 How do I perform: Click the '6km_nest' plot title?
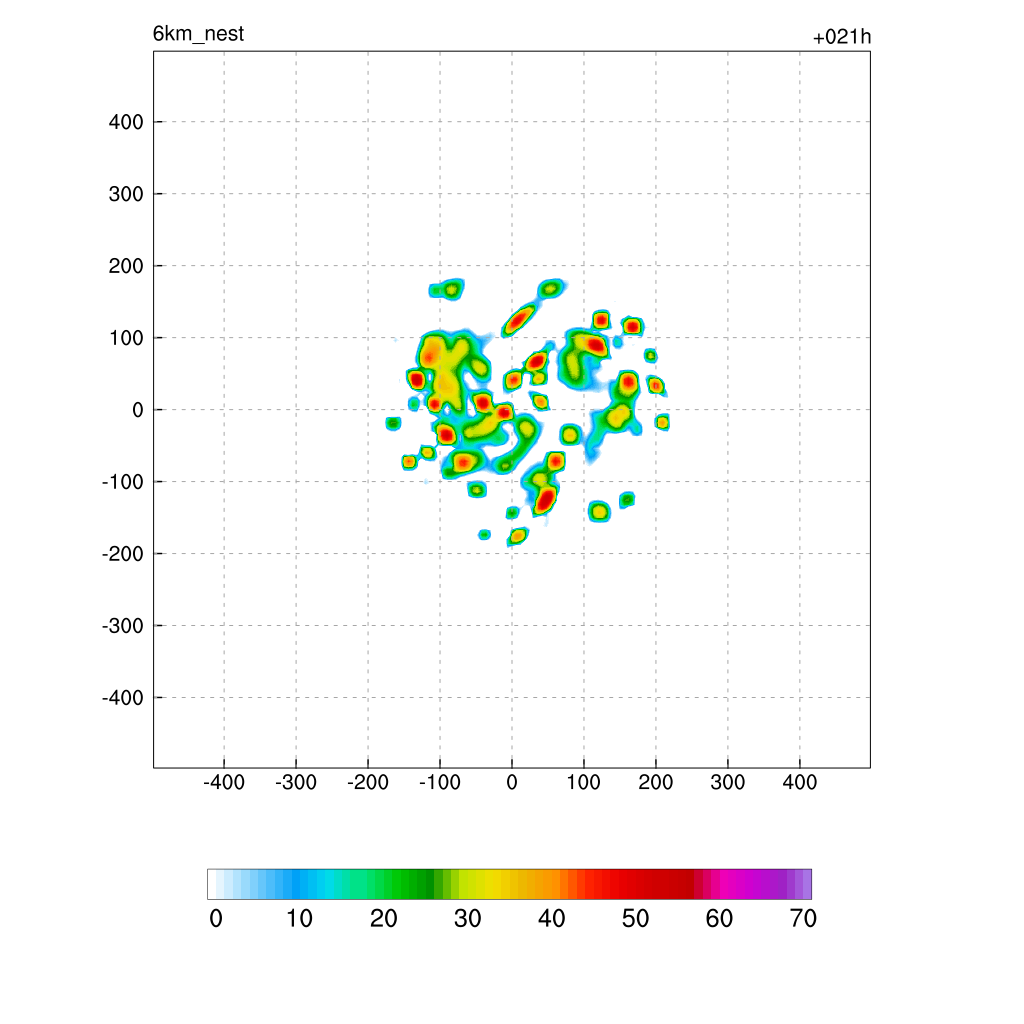[198, 34]
